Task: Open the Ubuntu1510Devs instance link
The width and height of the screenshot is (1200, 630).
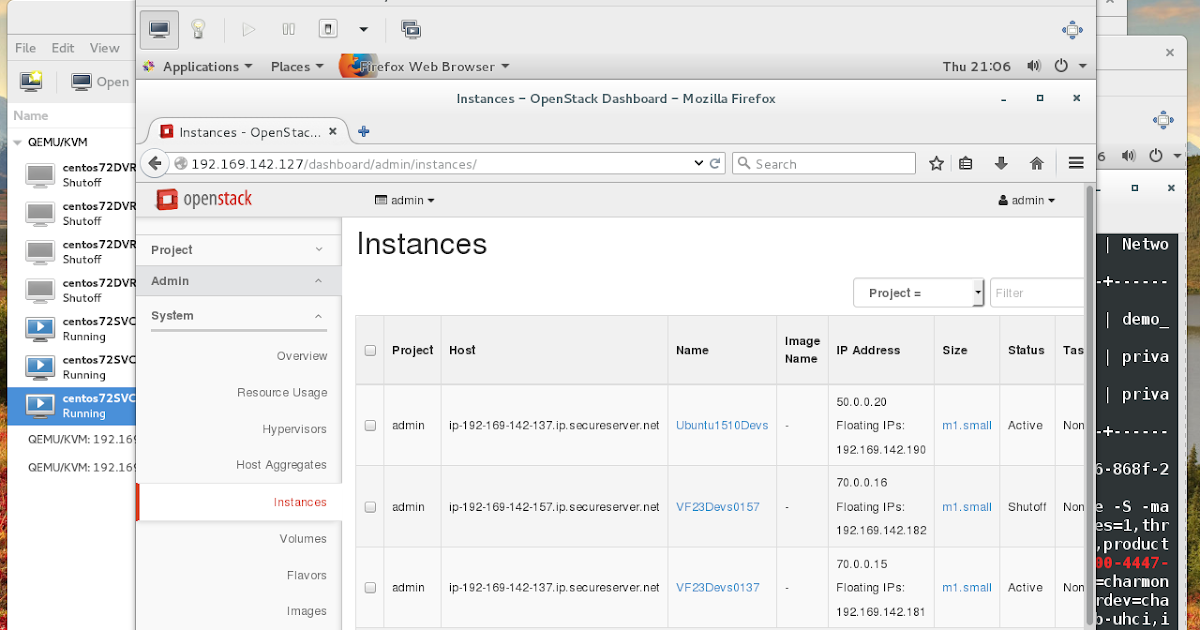Action: 722,425
